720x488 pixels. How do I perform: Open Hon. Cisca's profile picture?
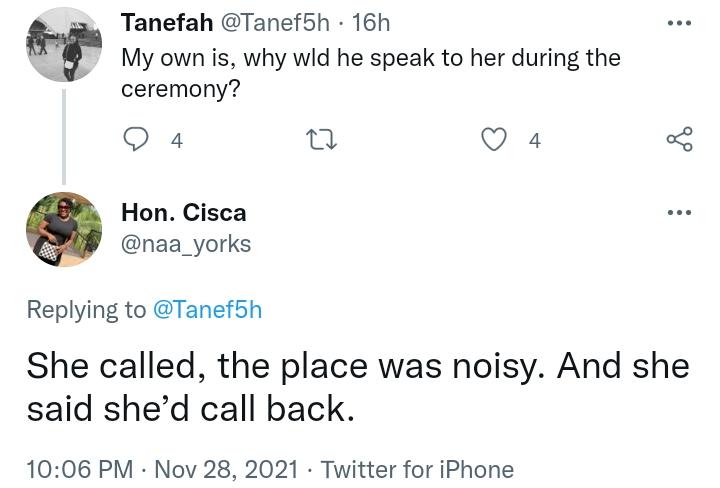coord(64,230)
